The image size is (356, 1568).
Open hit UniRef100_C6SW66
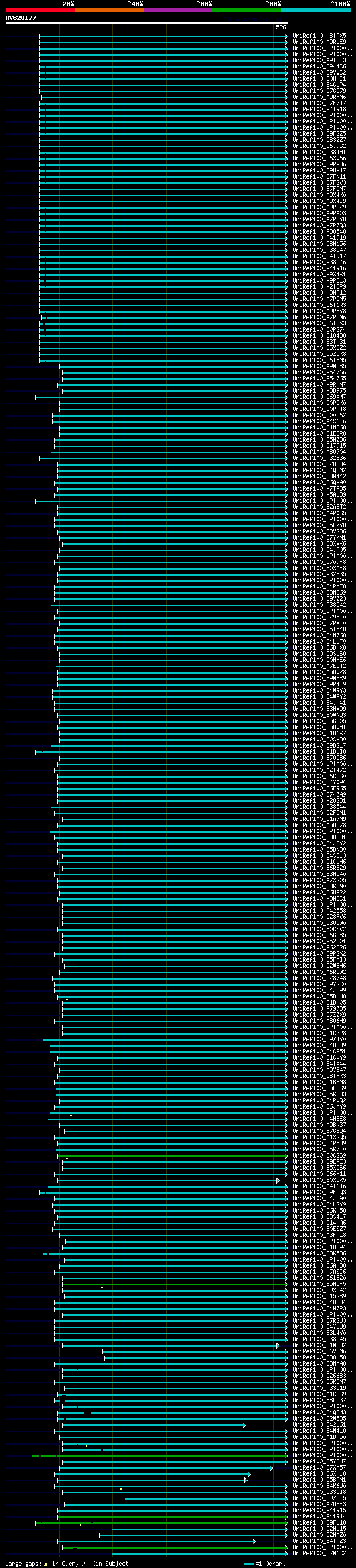pos(319,159)
